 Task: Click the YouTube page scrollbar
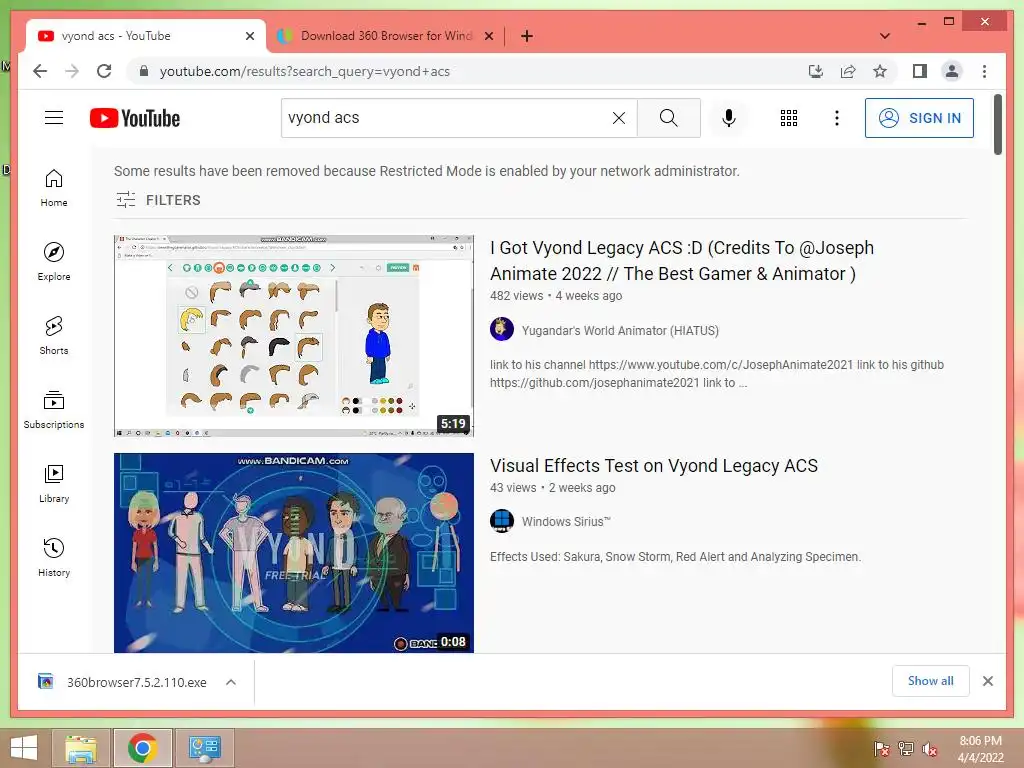click(x=997, y=125)
